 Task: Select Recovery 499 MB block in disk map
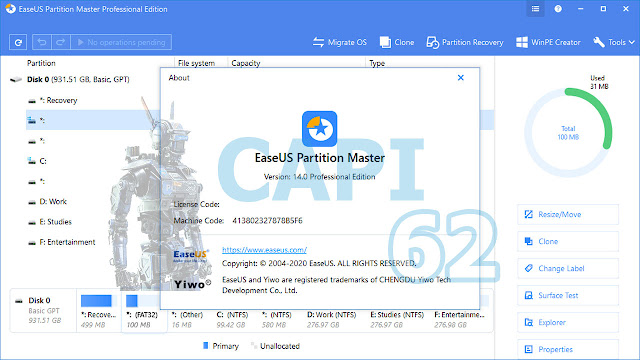click(x=98, y=311)
